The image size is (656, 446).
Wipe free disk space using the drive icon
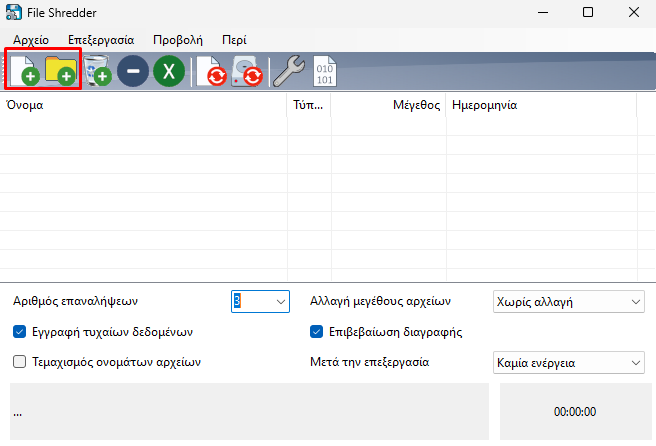(247, 71)
